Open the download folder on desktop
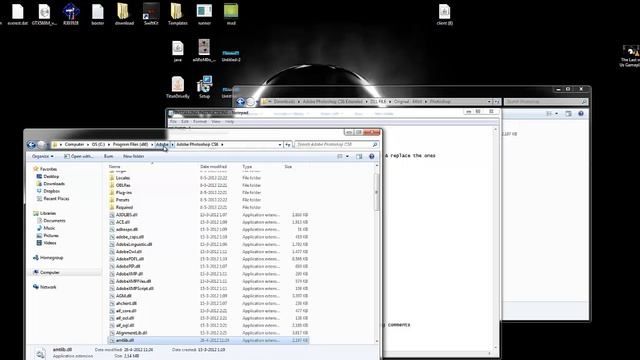Viewport: 640px width, 360px height. pyautogui.click(x=124, y=14)
